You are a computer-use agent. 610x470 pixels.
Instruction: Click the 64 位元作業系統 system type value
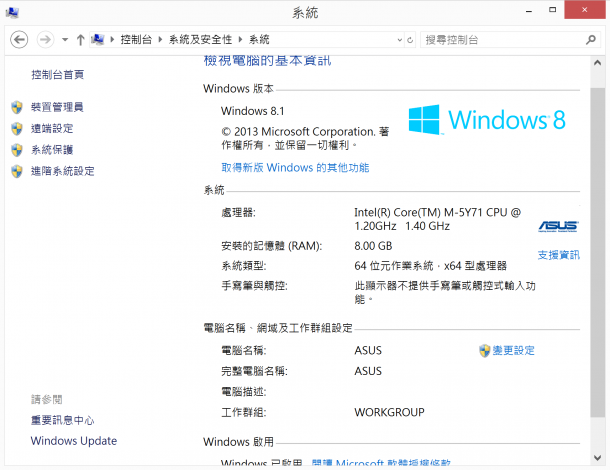[x=430, y=266]
